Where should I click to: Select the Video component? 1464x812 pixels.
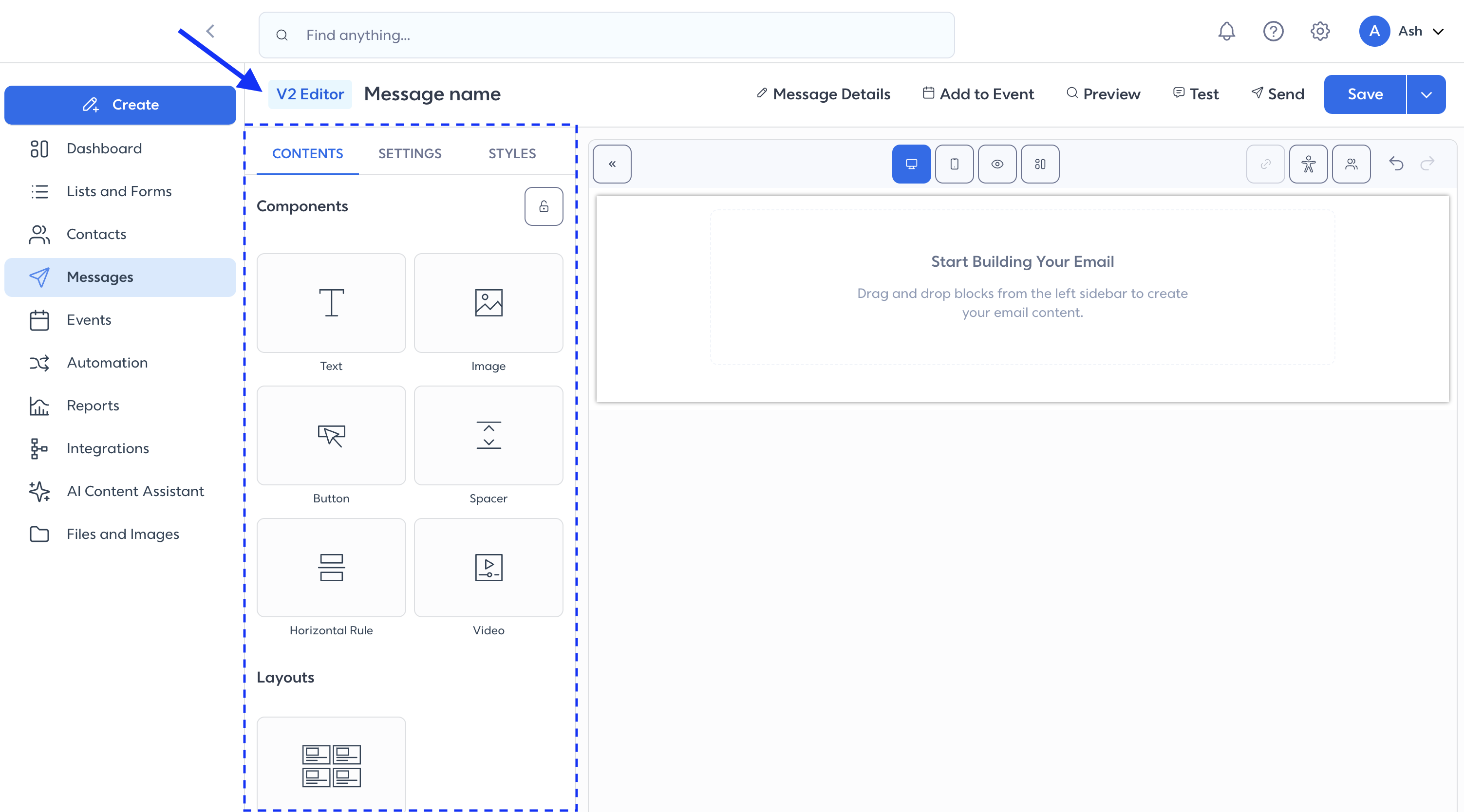pyautogui.click(x=488, y=567)
